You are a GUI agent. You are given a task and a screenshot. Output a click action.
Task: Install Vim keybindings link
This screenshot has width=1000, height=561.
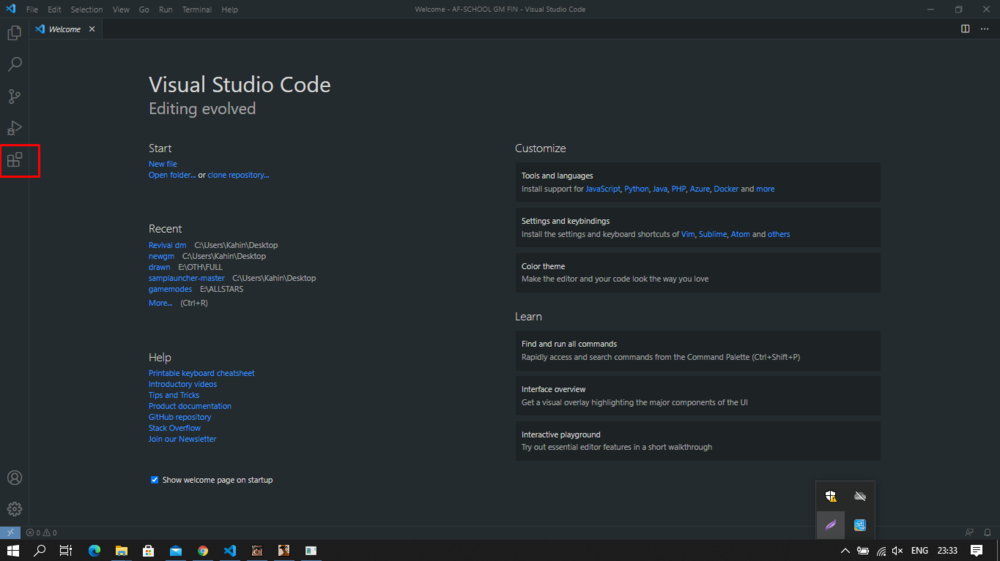(x=688, y=234)
